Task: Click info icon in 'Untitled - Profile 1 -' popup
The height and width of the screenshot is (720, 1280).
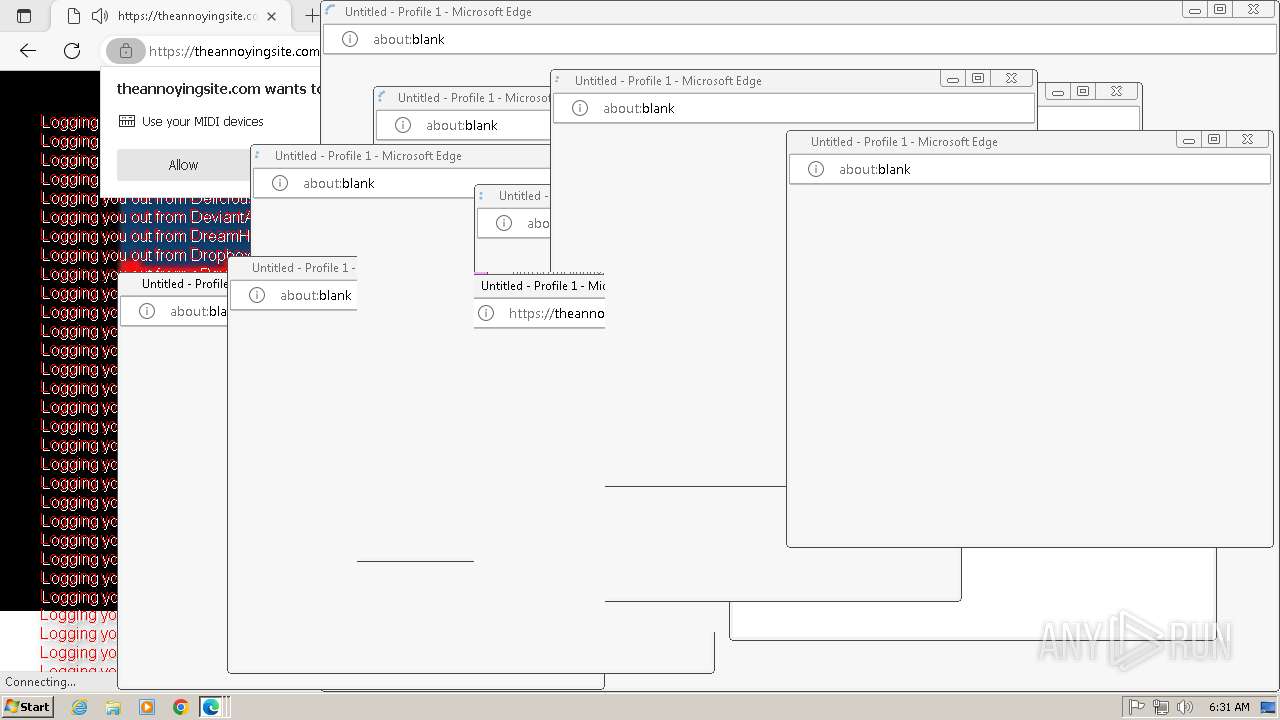Action: click(x=257, y=295)
